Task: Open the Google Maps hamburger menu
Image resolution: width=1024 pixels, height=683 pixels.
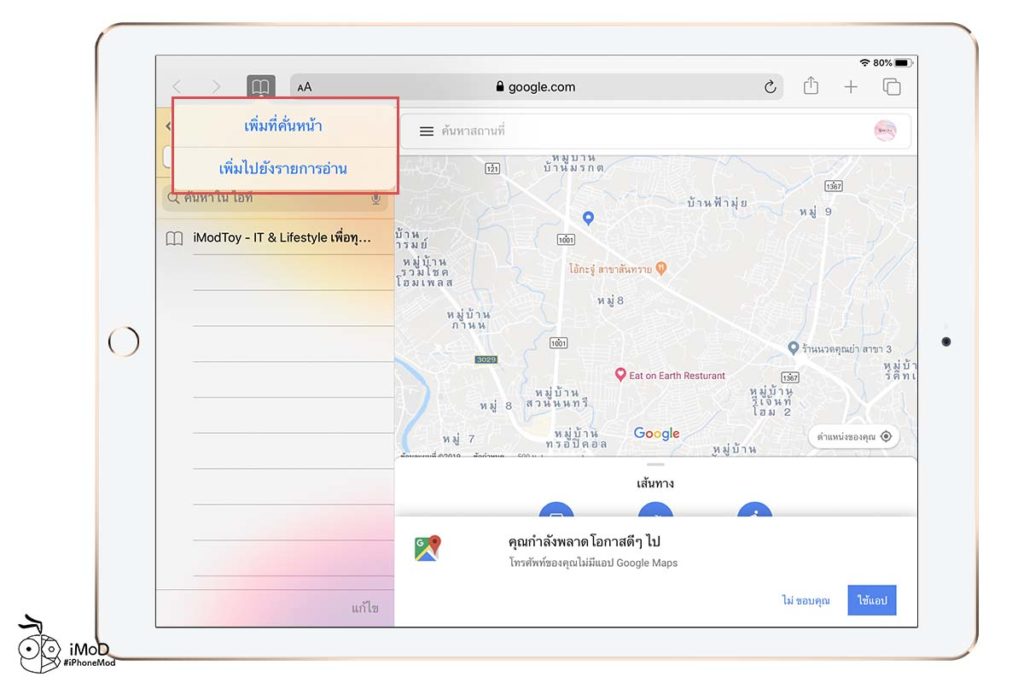Action: 424,130
